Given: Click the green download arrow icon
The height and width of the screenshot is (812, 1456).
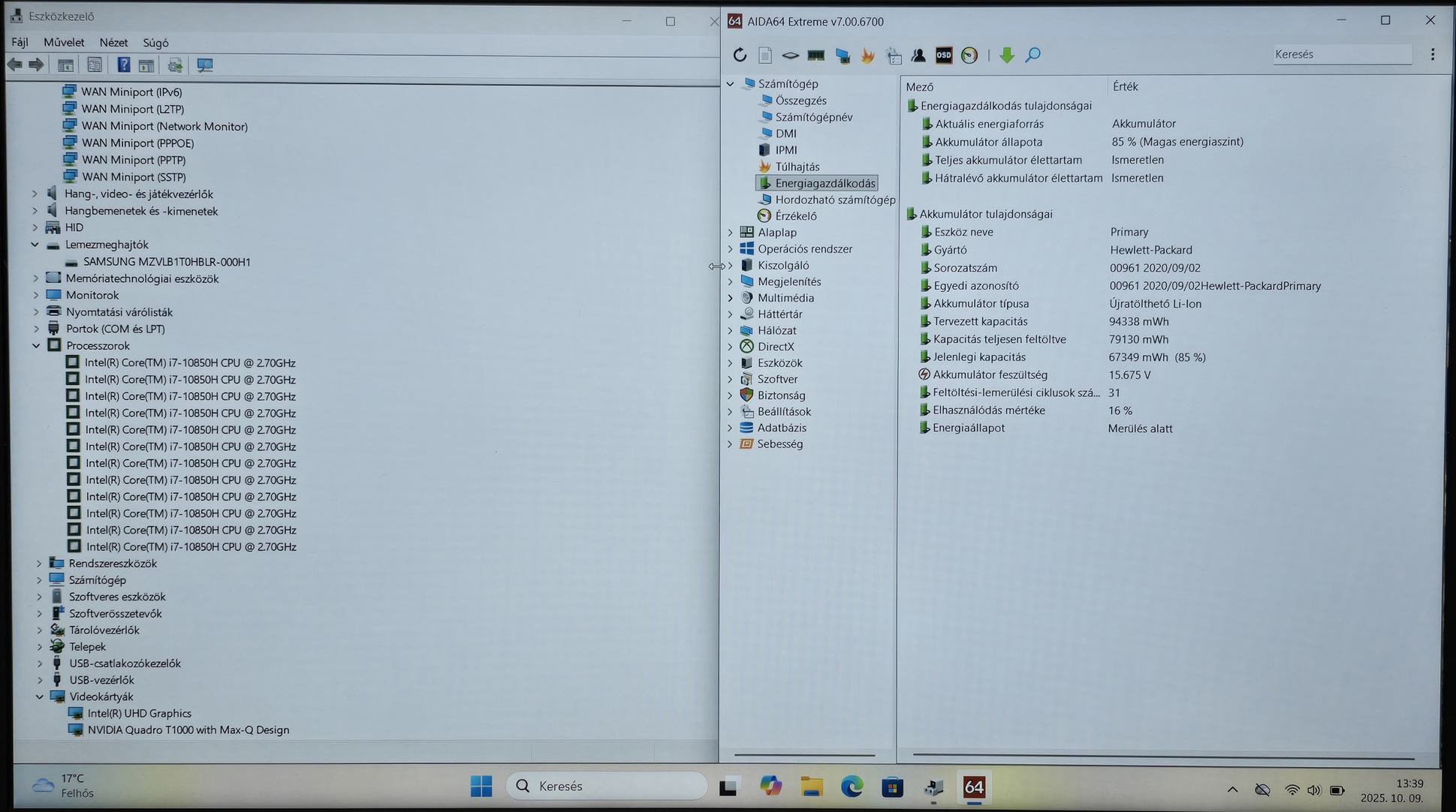Looking at the screenshot, I should click(1007, 55).
